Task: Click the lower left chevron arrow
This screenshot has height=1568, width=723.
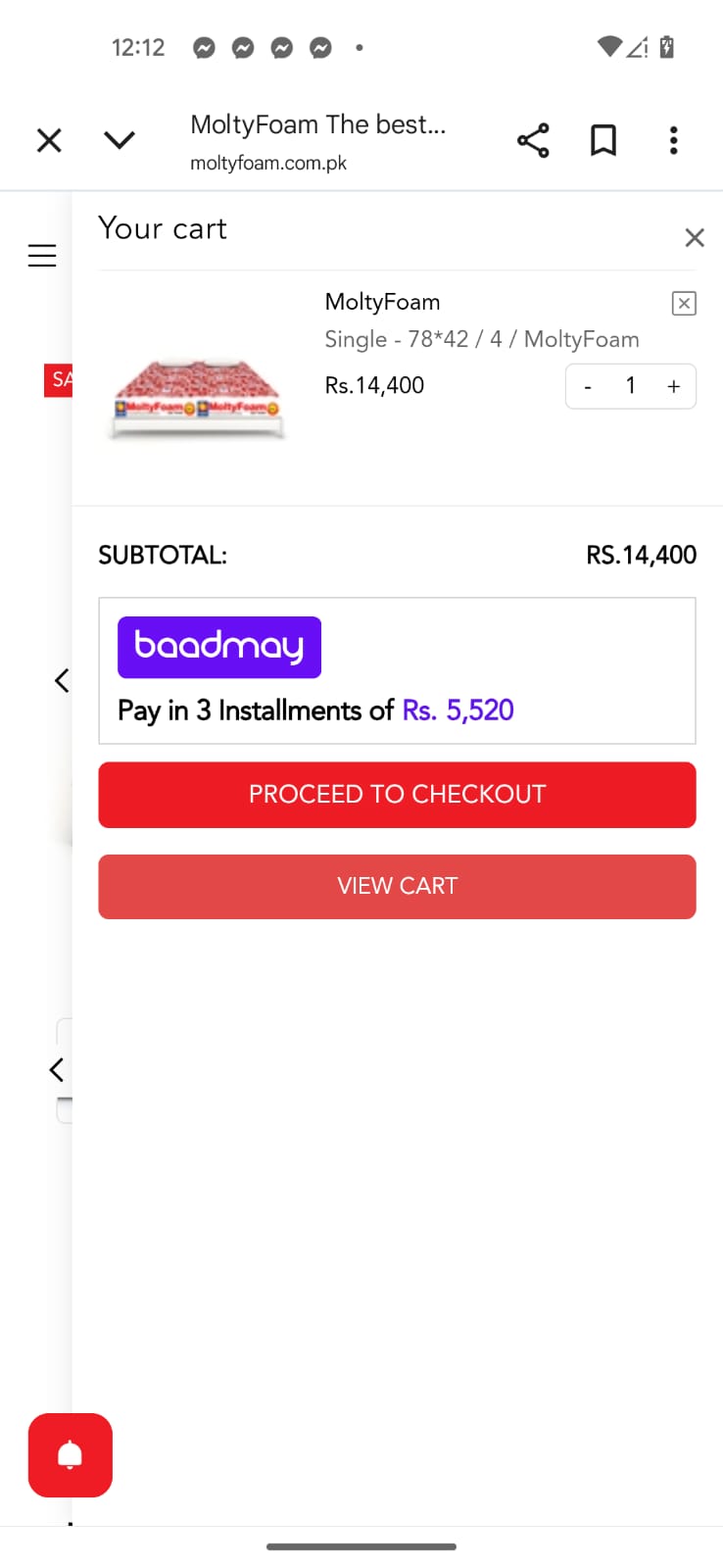Action: [x=57, y=1069]
